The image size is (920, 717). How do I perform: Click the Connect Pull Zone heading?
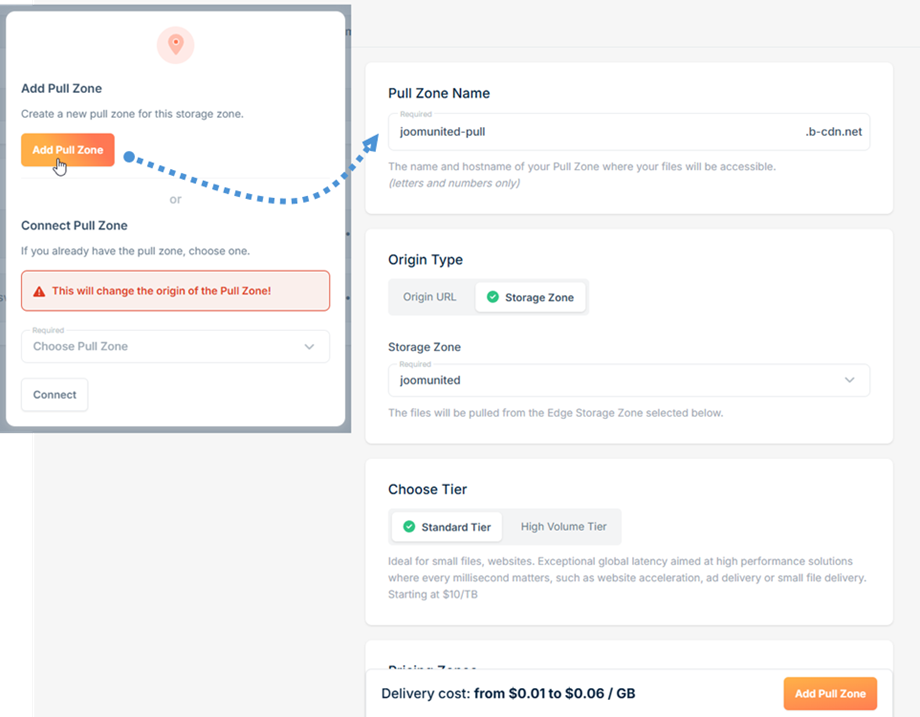coord(74,225)
